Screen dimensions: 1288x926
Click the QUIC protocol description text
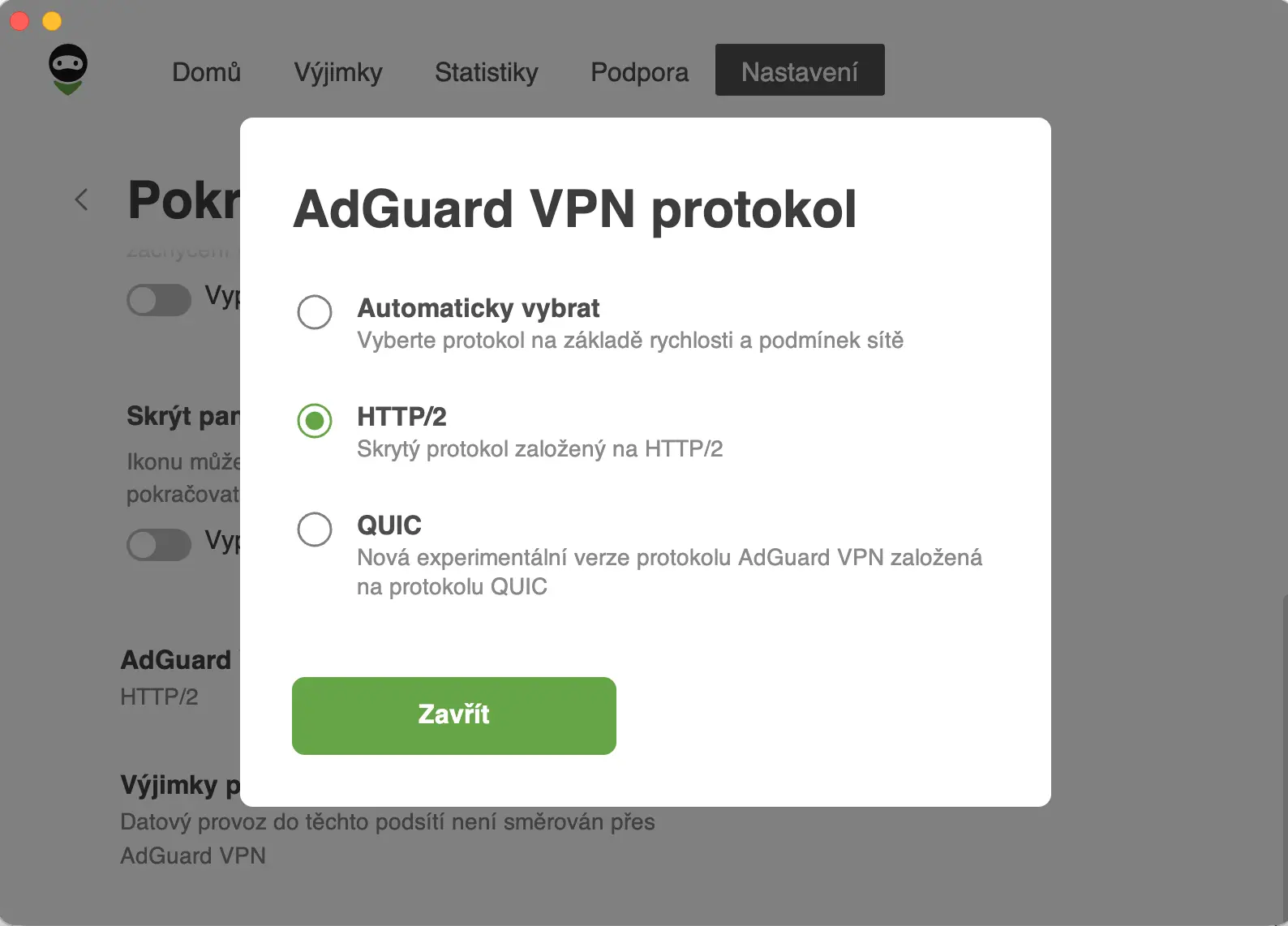669,572
